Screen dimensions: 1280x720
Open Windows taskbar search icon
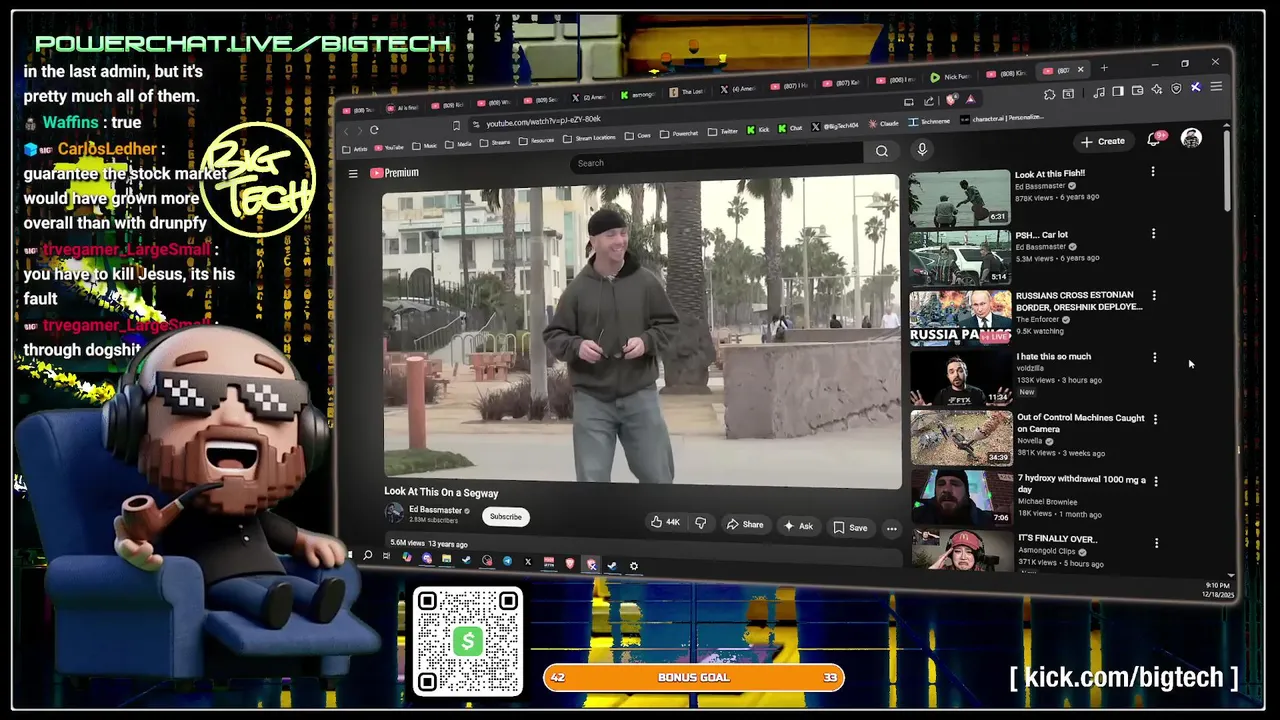(x=367, y=555)
